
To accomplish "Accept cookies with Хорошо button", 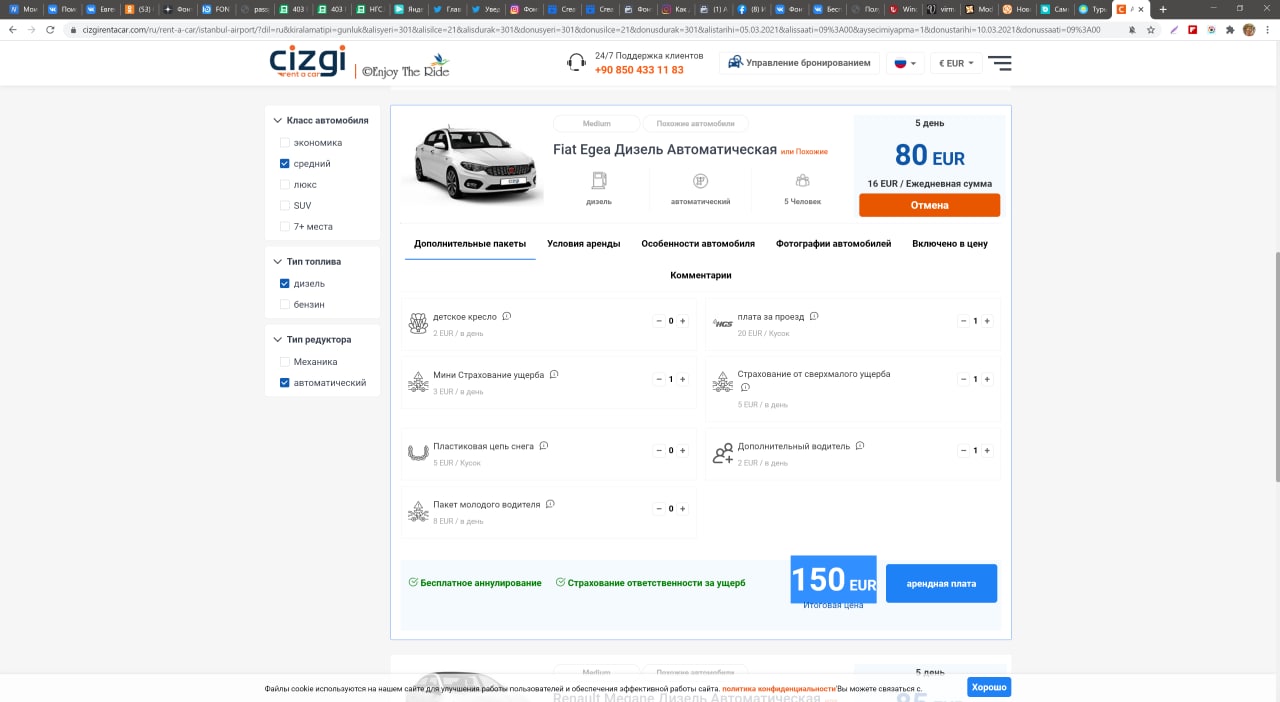I will pos(989,688).
